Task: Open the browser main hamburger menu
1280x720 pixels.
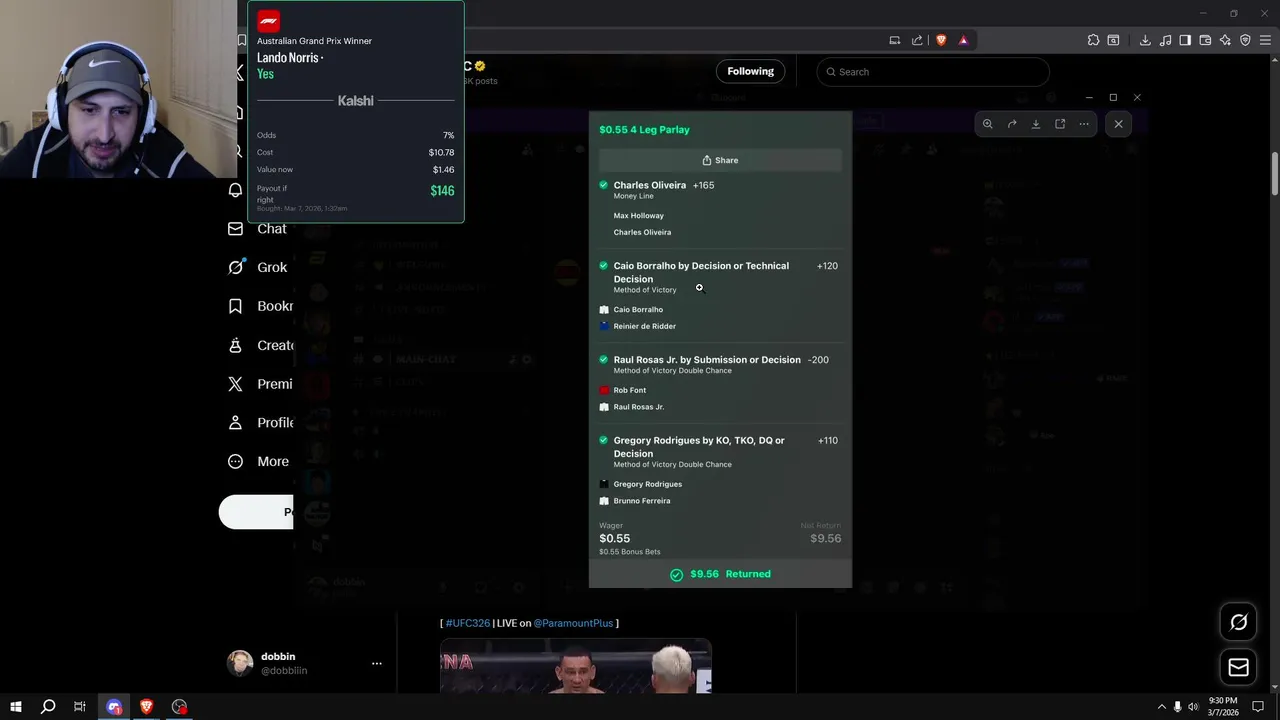Action: [1265, 40]
